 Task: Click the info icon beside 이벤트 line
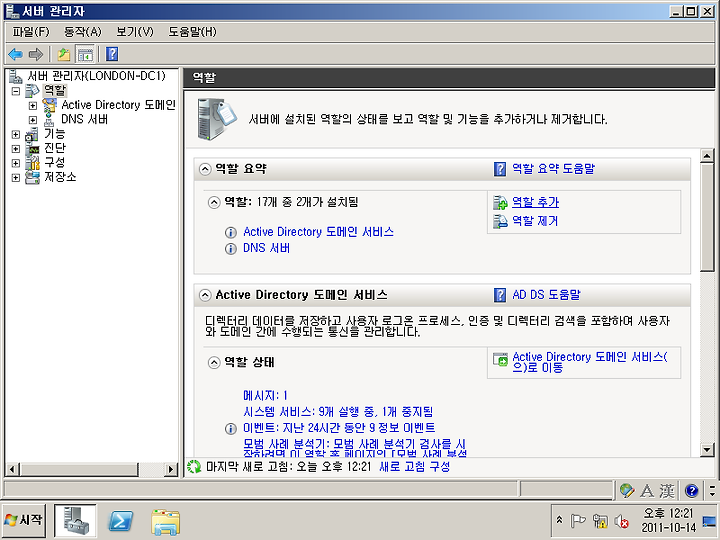pos(231,428)
